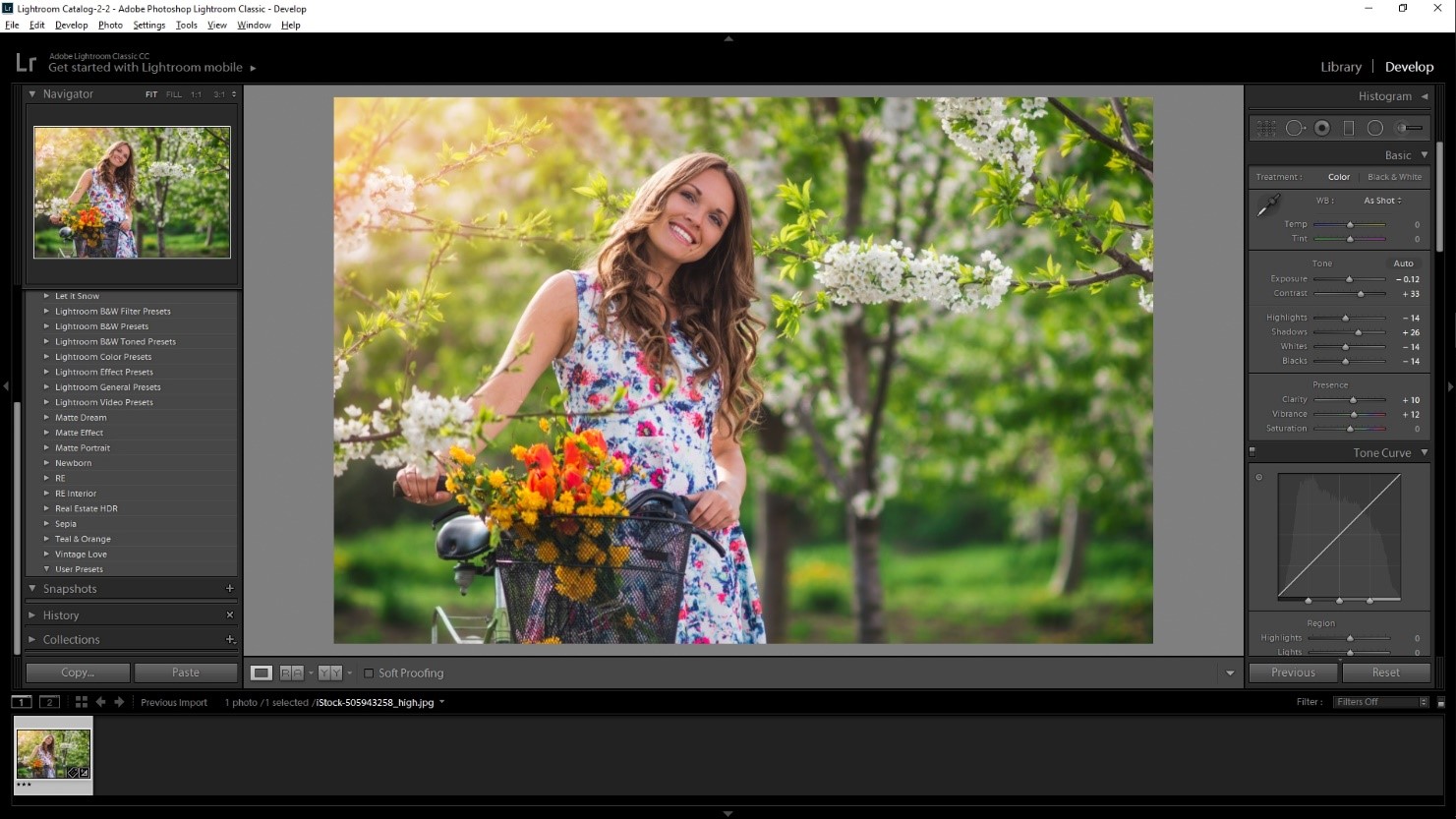Select the Radial Filter tool
This screenshot has width=1456, height=819.
pos(1376,128)
